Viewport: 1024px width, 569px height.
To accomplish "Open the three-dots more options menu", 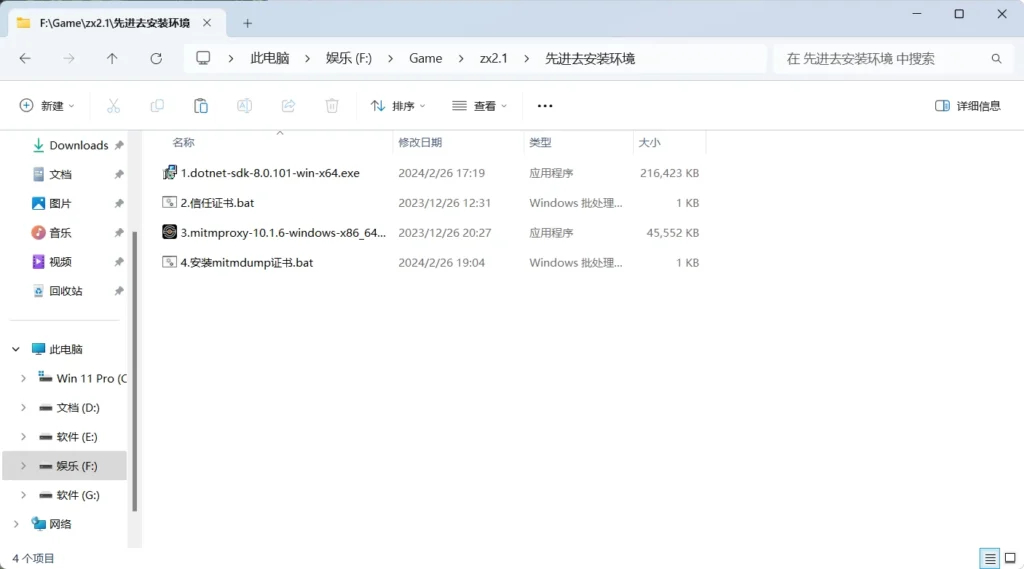I will coord(545,106).
